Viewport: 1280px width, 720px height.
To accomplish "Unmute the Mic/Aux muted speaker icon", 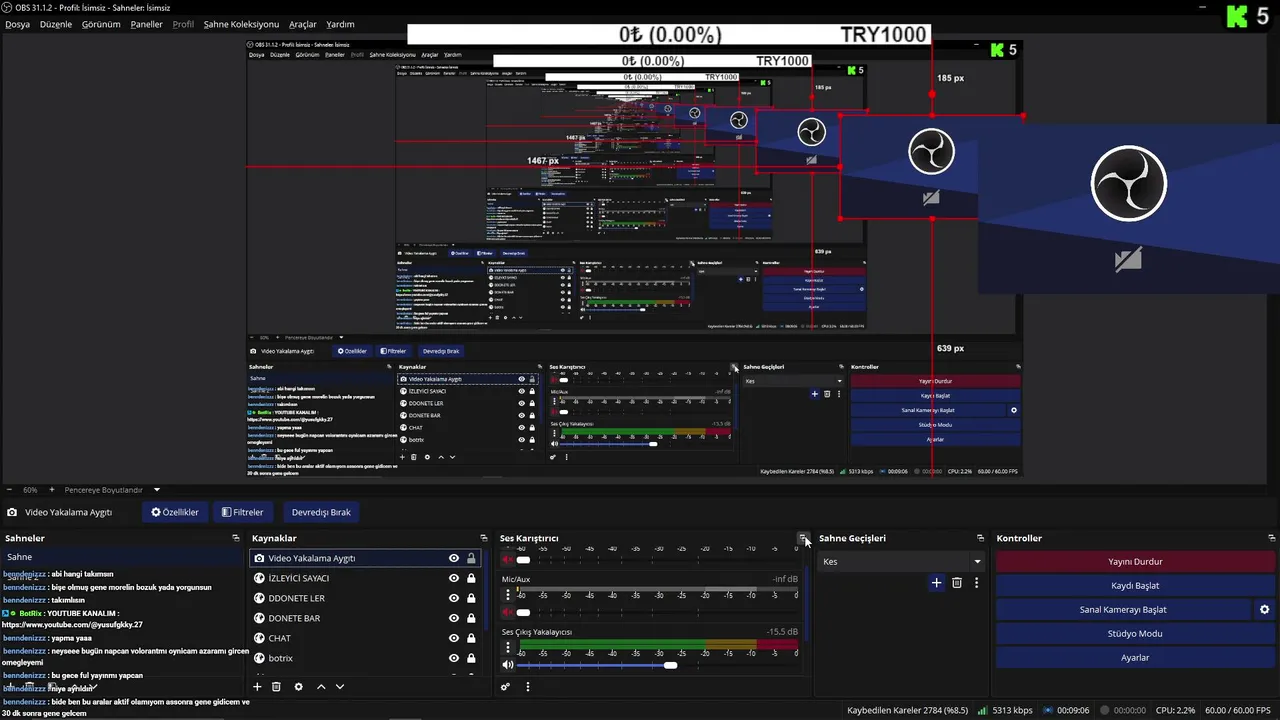I will coord(508,612).
